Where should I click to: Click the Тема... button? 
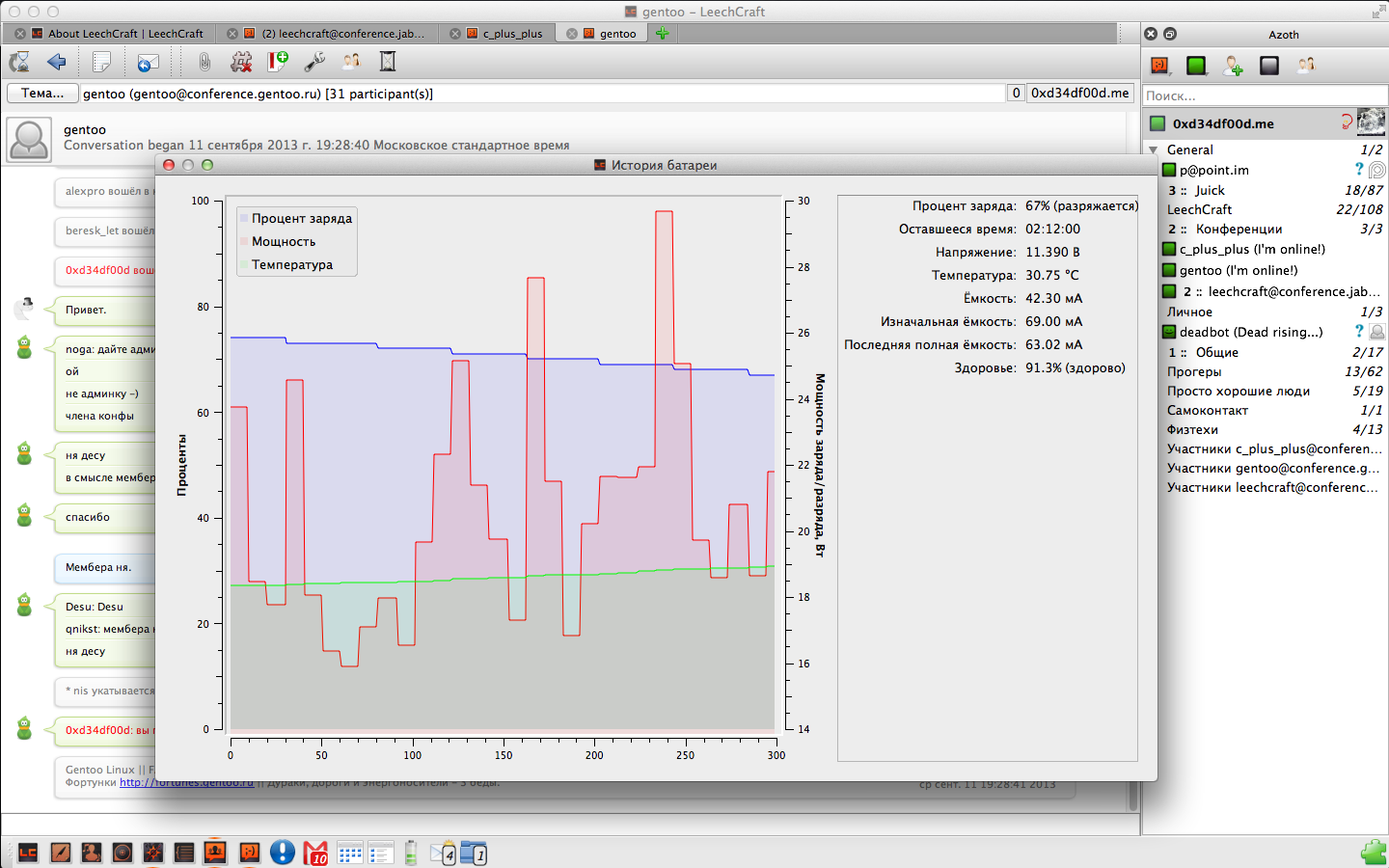coord(42,94)
